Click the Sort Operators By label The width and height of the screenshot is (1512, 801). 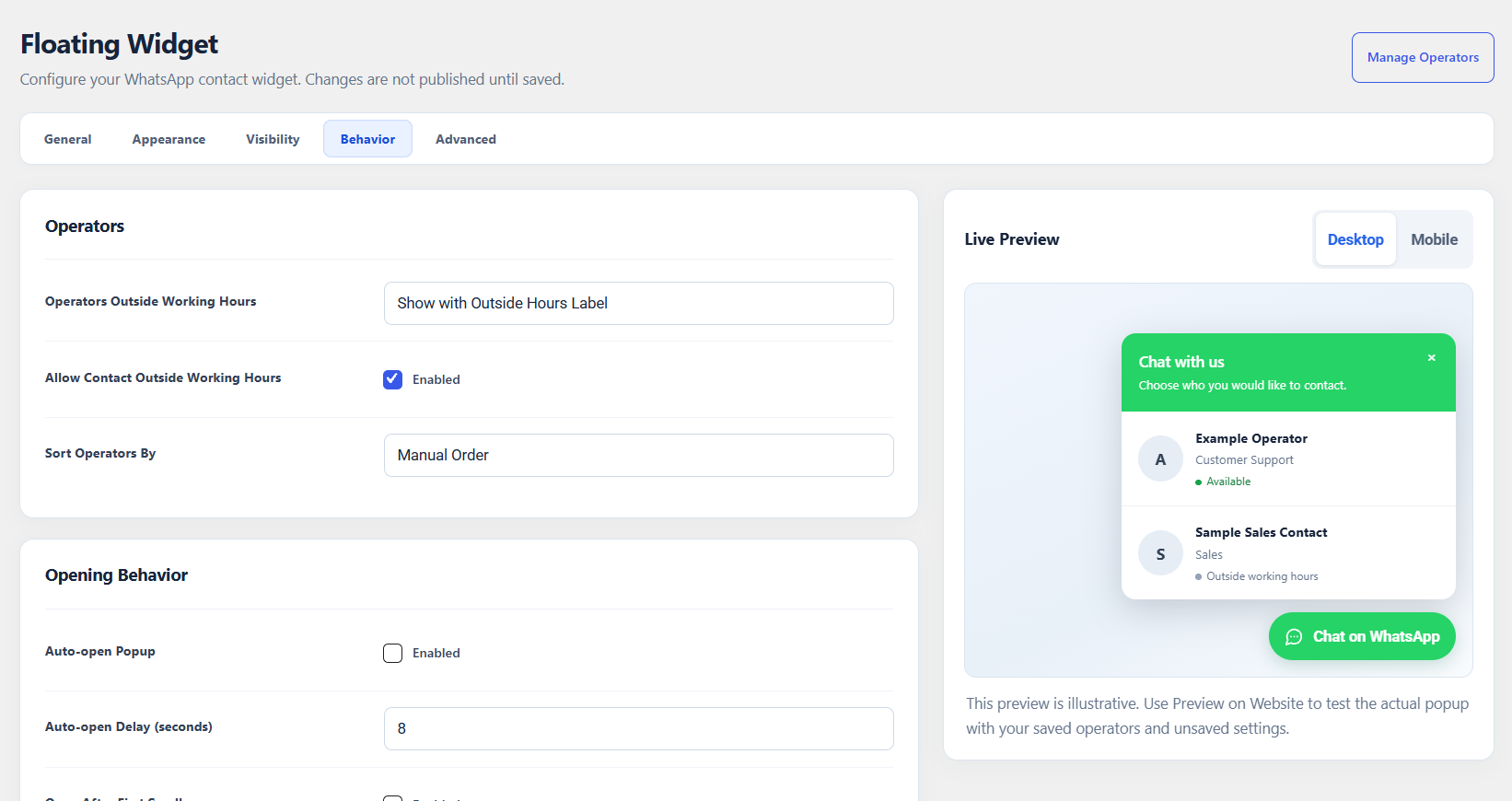click(x=100, y=453)
